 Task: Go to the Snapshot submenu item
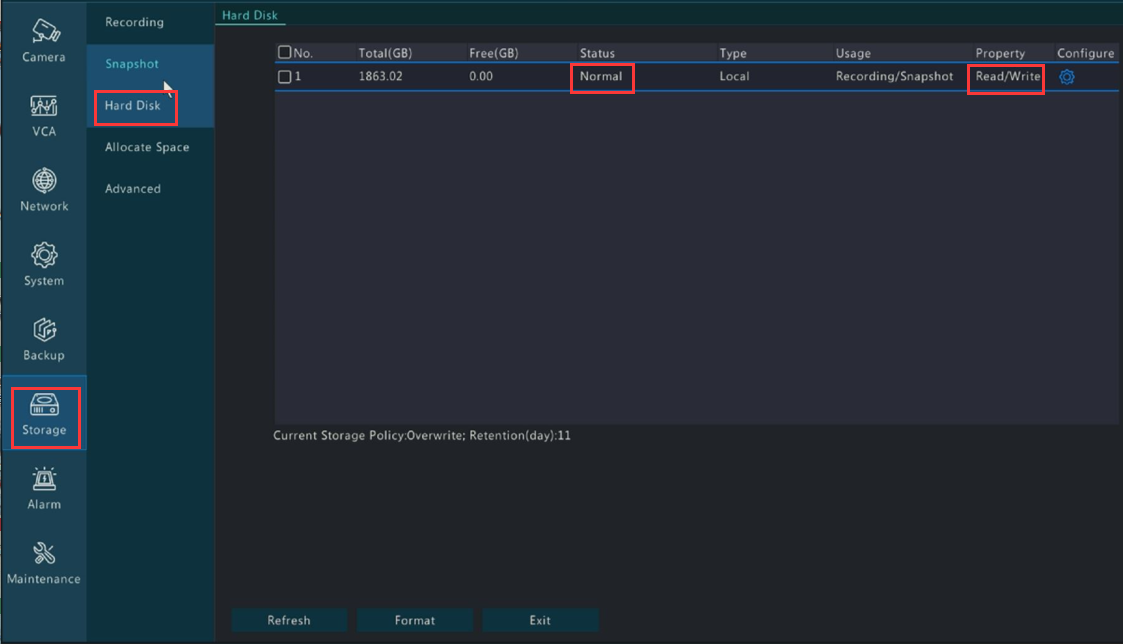tap(132, 64)
